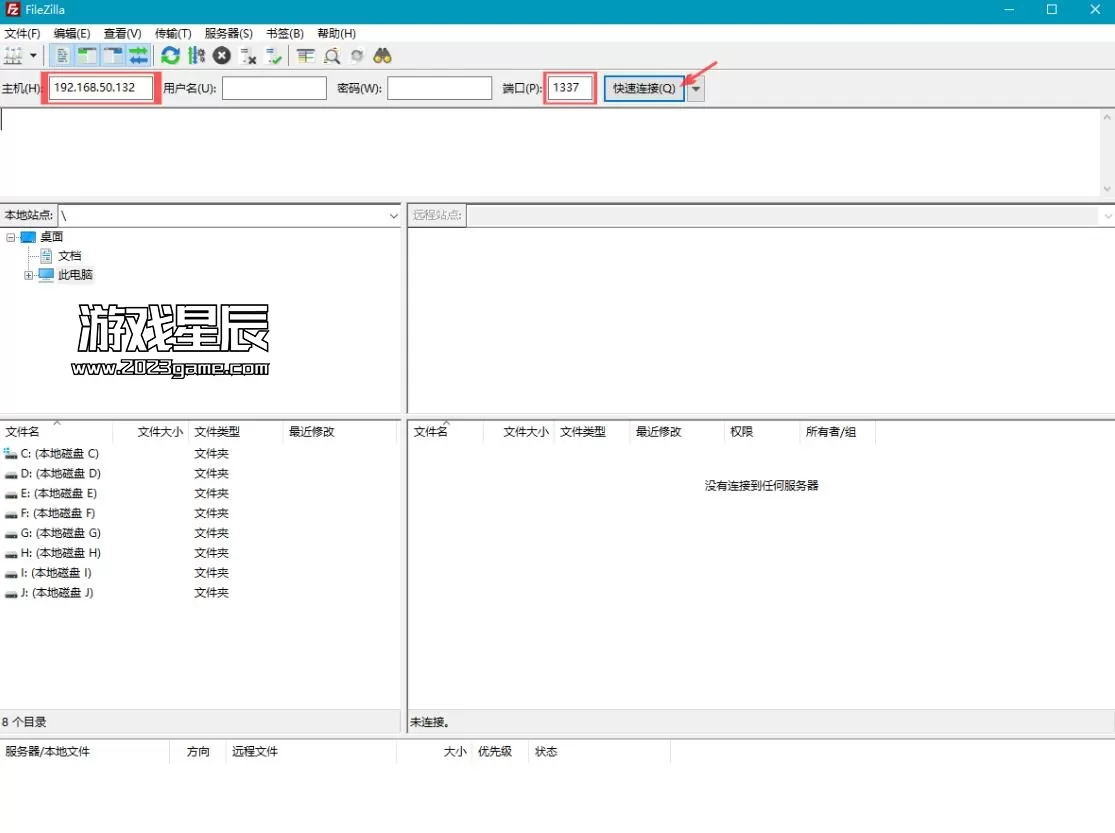Sort local files by 文件大小 column
Screen dimensions: 1115x833
click(x=159, y=432)
